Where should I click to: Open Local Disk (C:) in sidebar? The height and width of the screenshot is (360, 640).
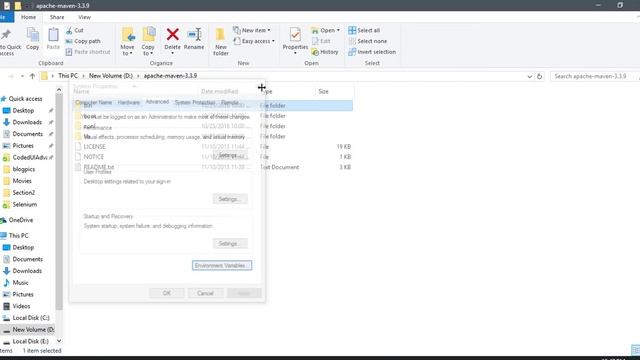pyautogui.click(x=31, y=318)
